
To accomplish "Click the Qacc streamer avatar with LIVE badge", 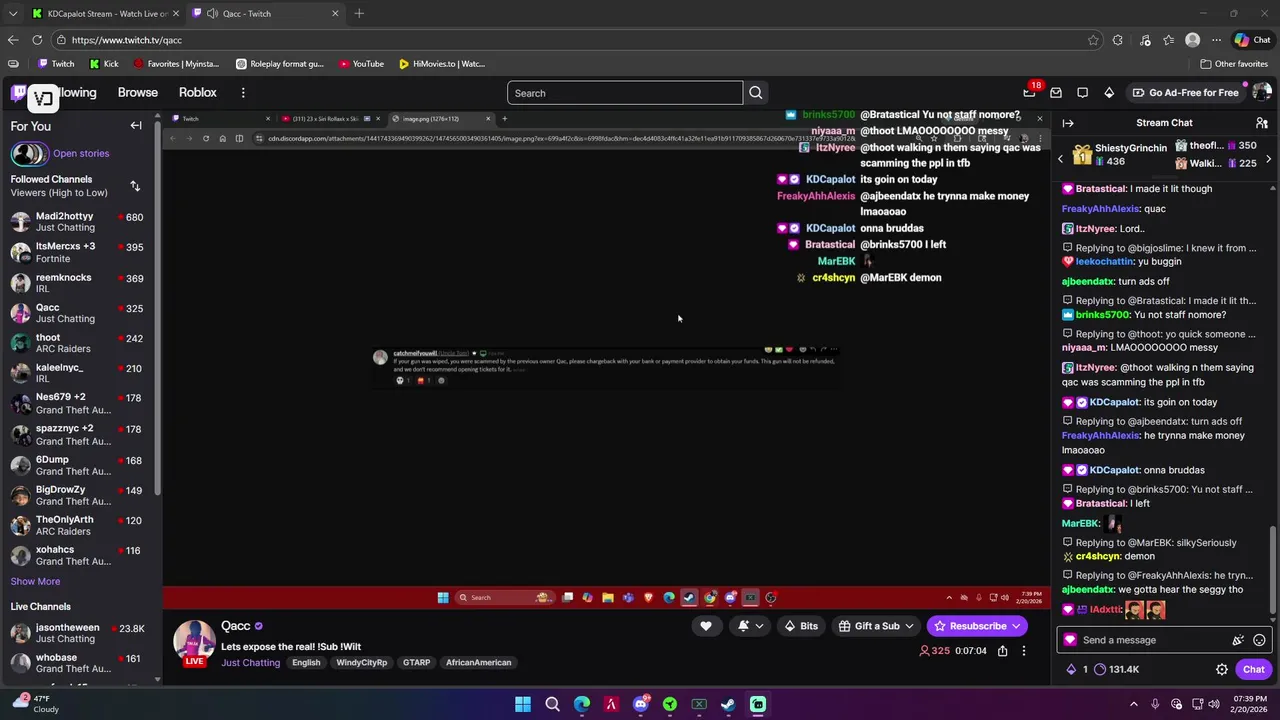I will [x=194, y=643].
